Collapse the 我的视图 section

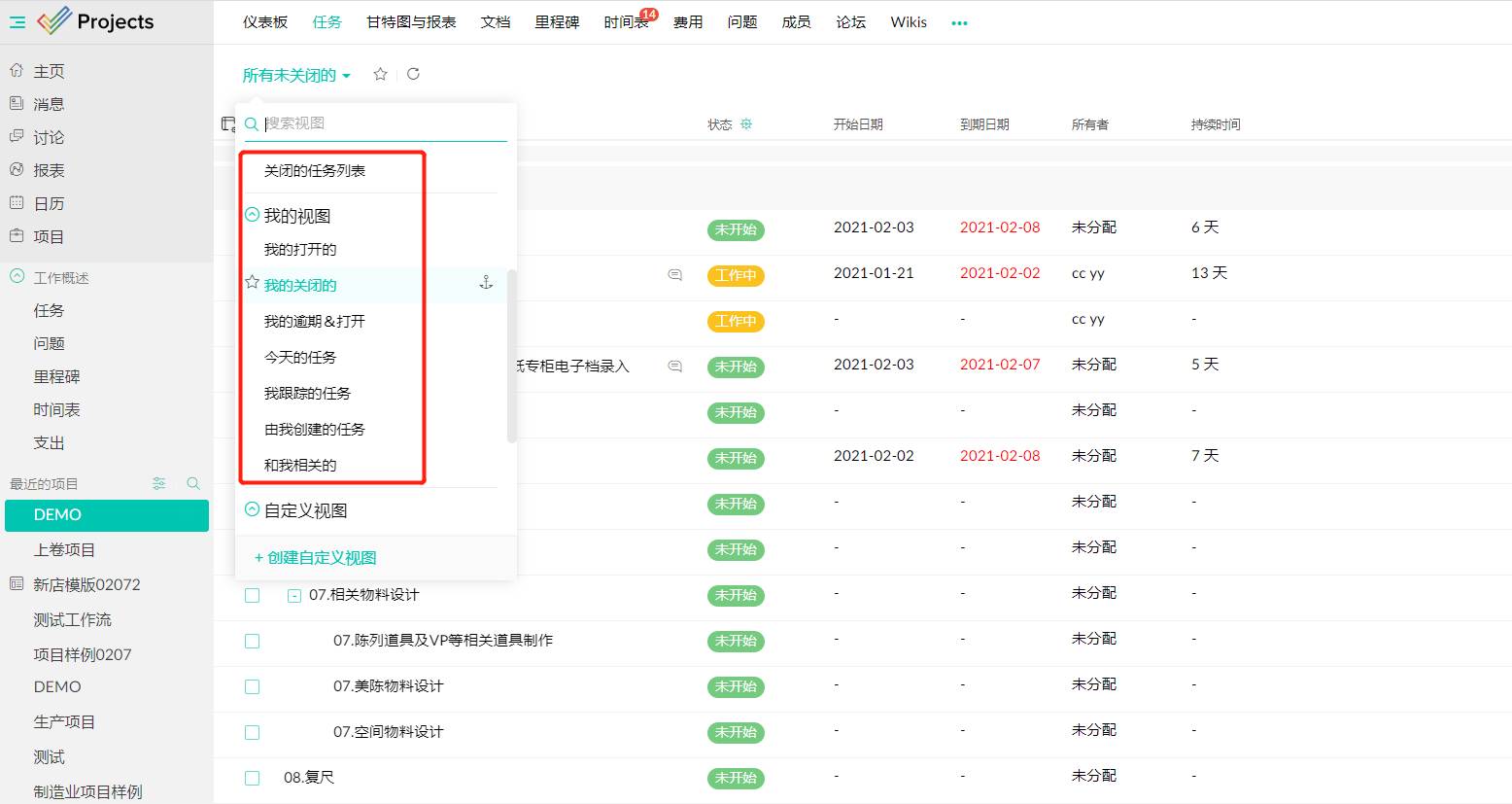tap(252, 215)
